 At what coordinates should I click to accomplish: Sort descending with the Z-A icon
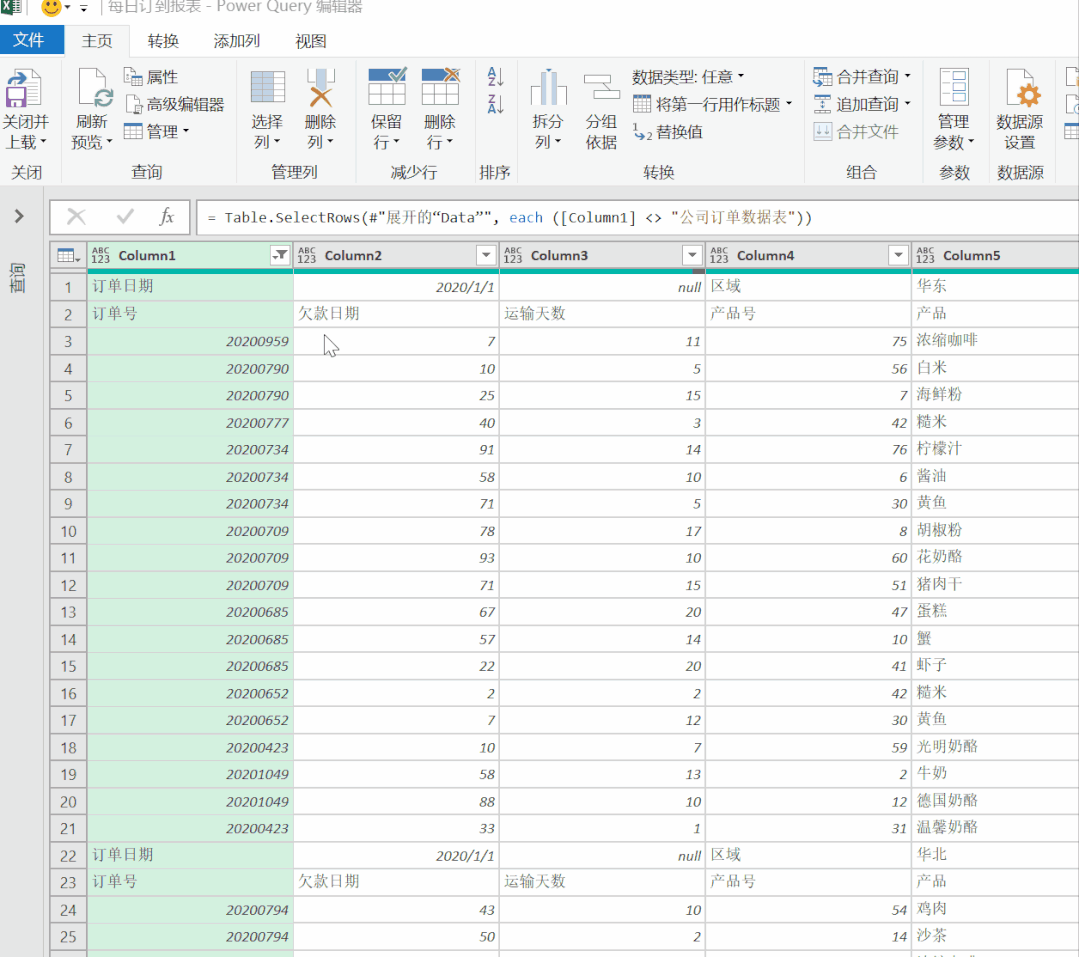(x=495, y=105)
